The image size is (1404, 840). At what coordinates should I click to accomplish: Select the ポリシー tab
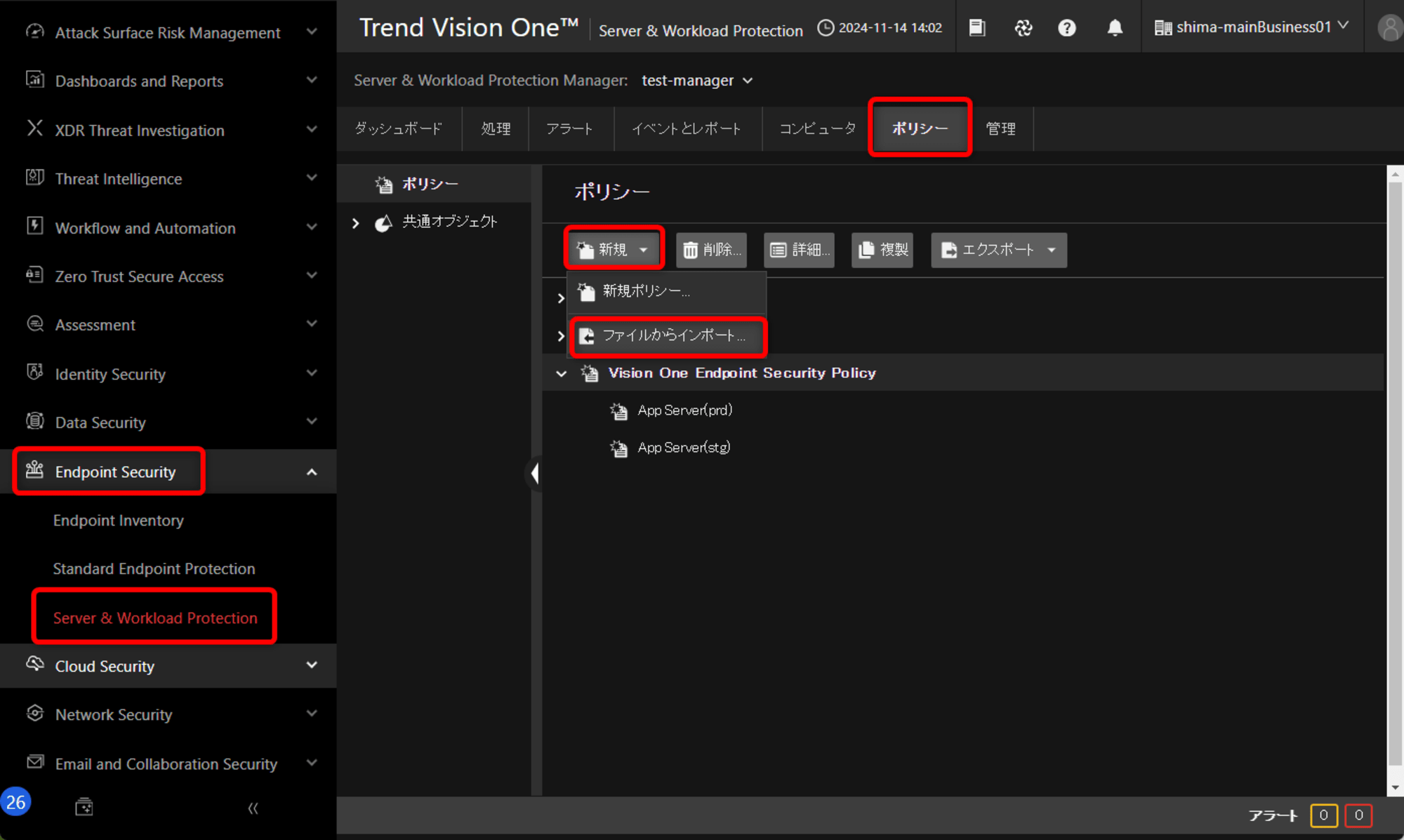coord(920,128)
